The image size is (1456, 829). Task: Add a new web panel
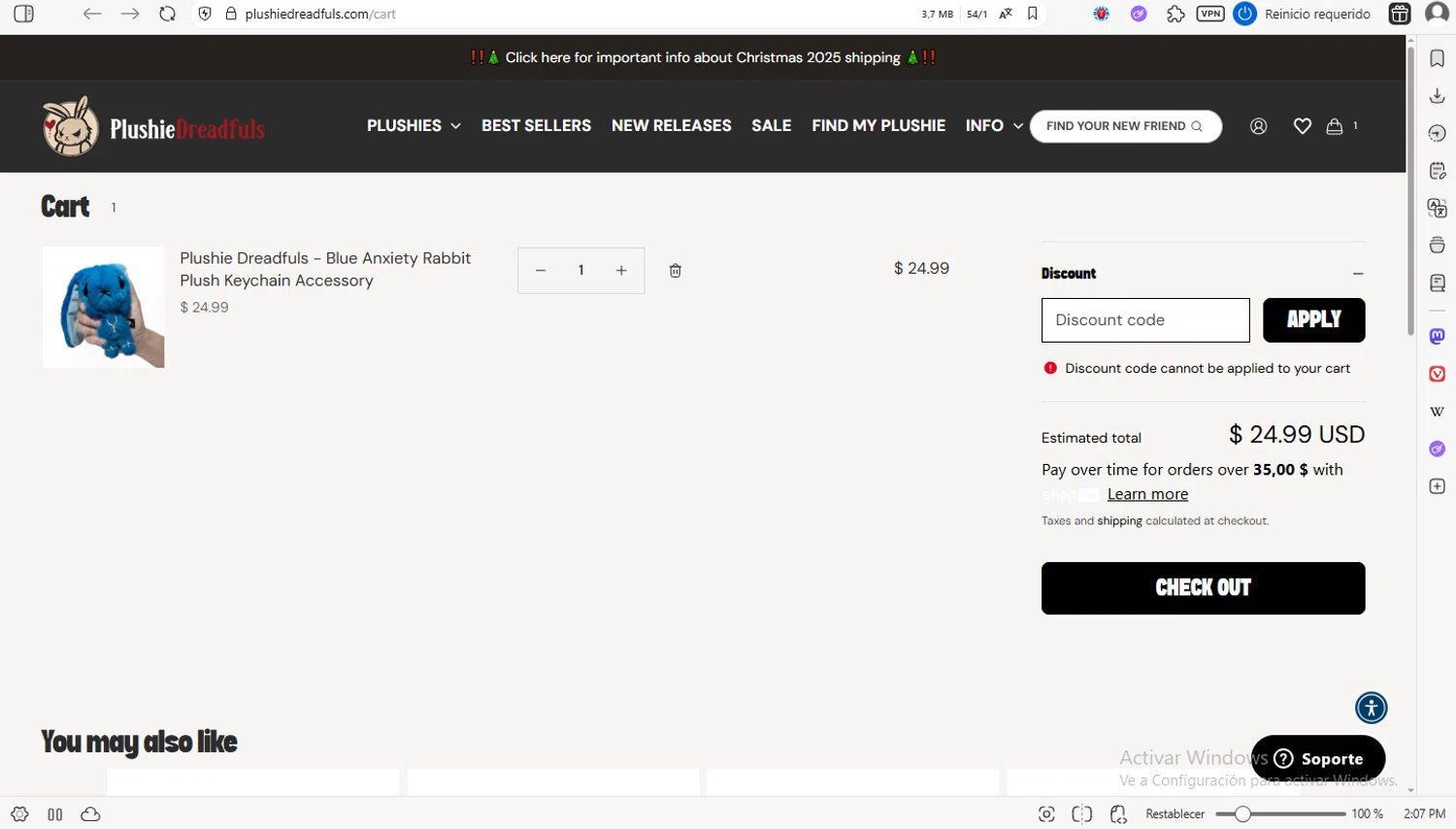tap(1438, 486)
